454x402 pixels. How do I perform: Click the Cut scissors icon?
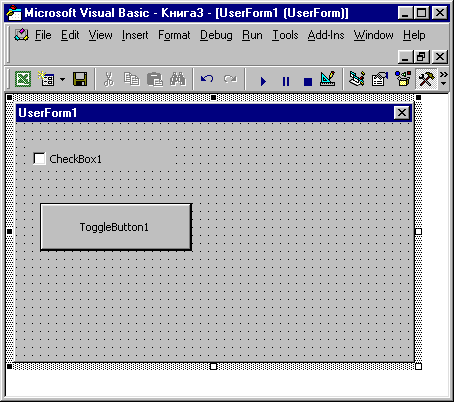[109, 79]
